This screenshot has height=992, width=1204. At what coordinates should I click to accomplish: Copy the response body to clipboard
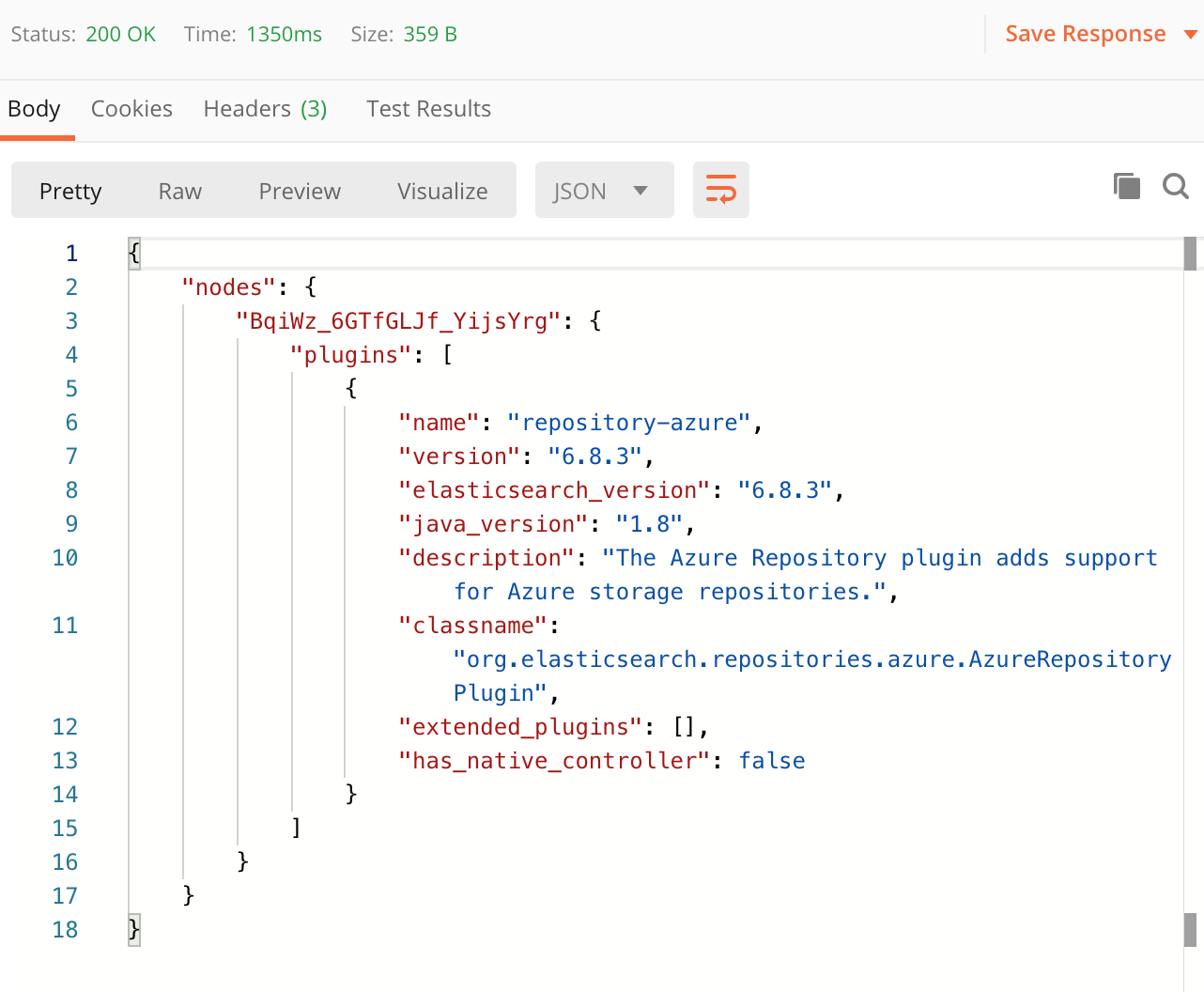point(1127,186)
